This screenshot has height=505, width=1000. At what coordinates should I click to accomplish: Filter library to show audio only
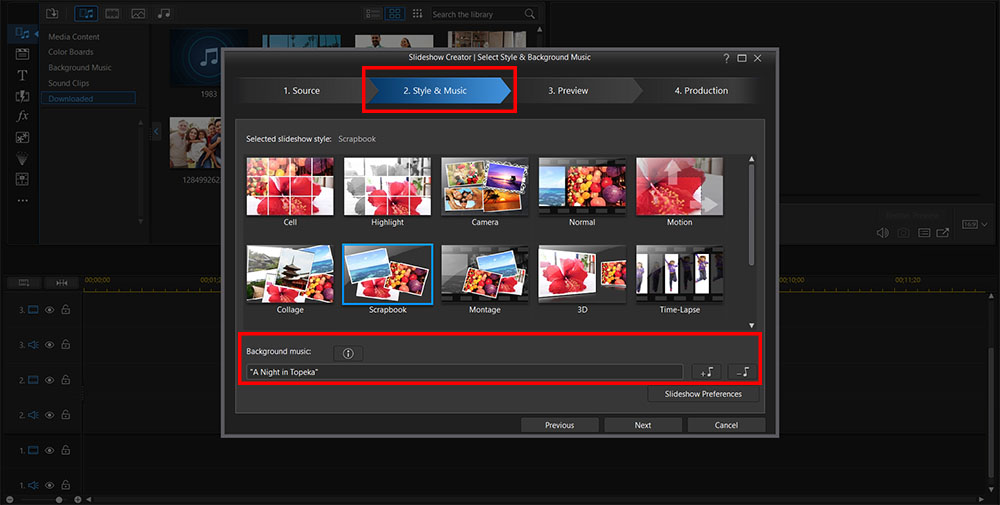tap(164, 13)
